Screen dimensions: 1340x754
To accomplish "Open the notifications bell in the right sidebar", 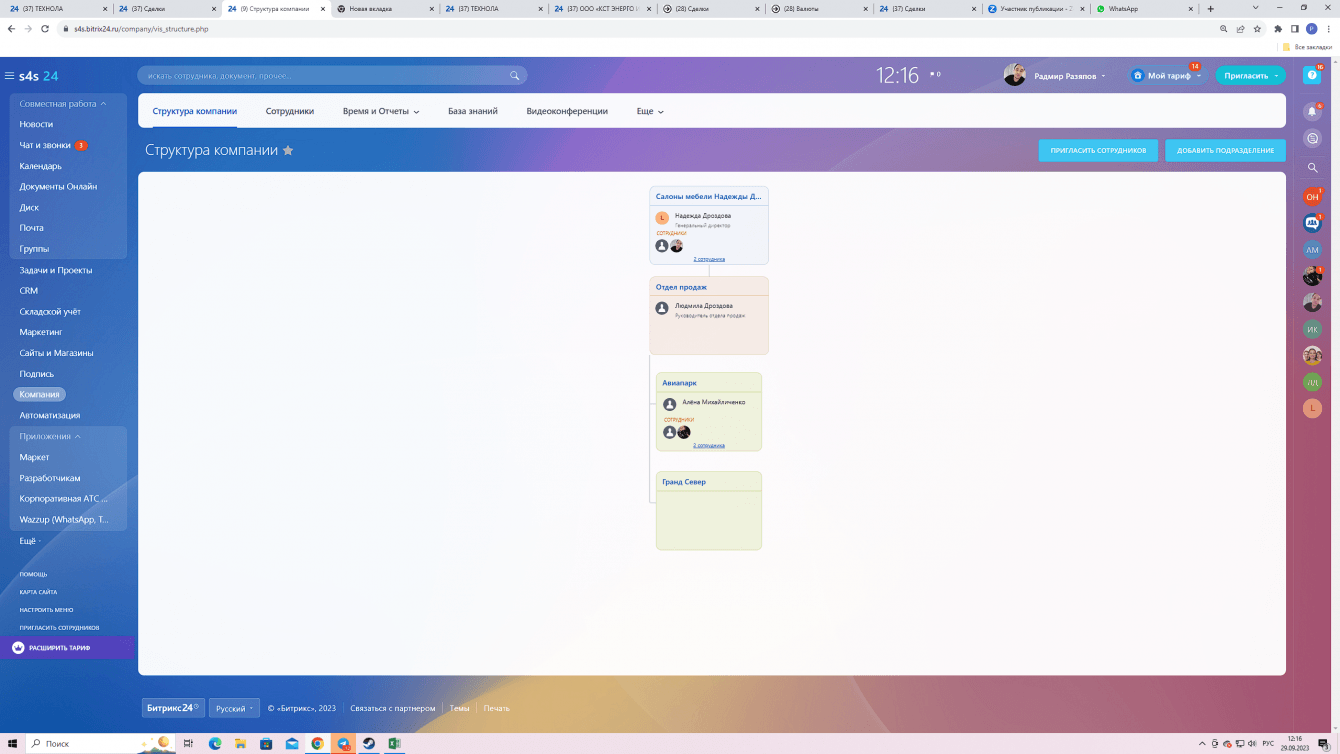I will (x=1312, y=112).
